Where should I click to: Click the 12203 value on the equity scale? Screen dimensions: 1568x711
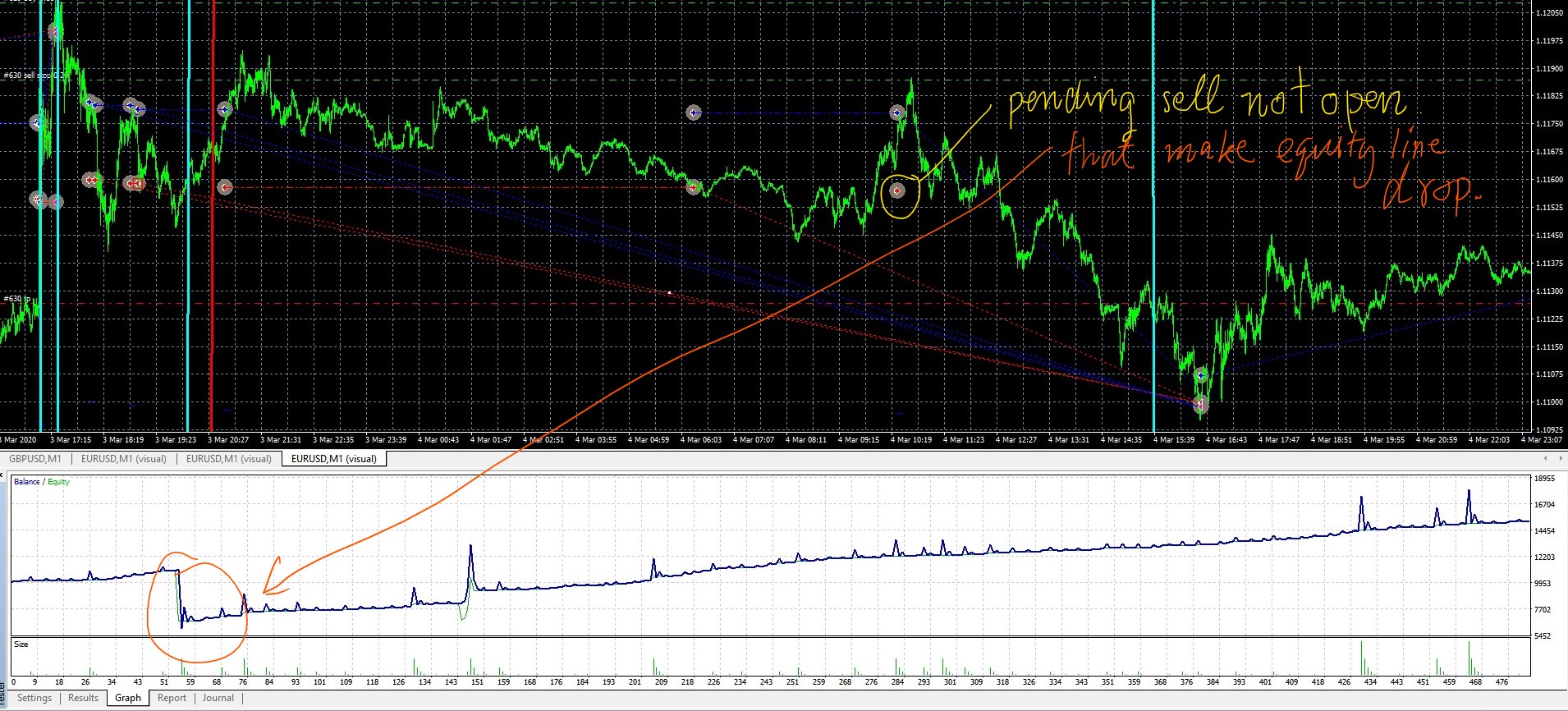pyautogui.click(x=1545, y=557)
